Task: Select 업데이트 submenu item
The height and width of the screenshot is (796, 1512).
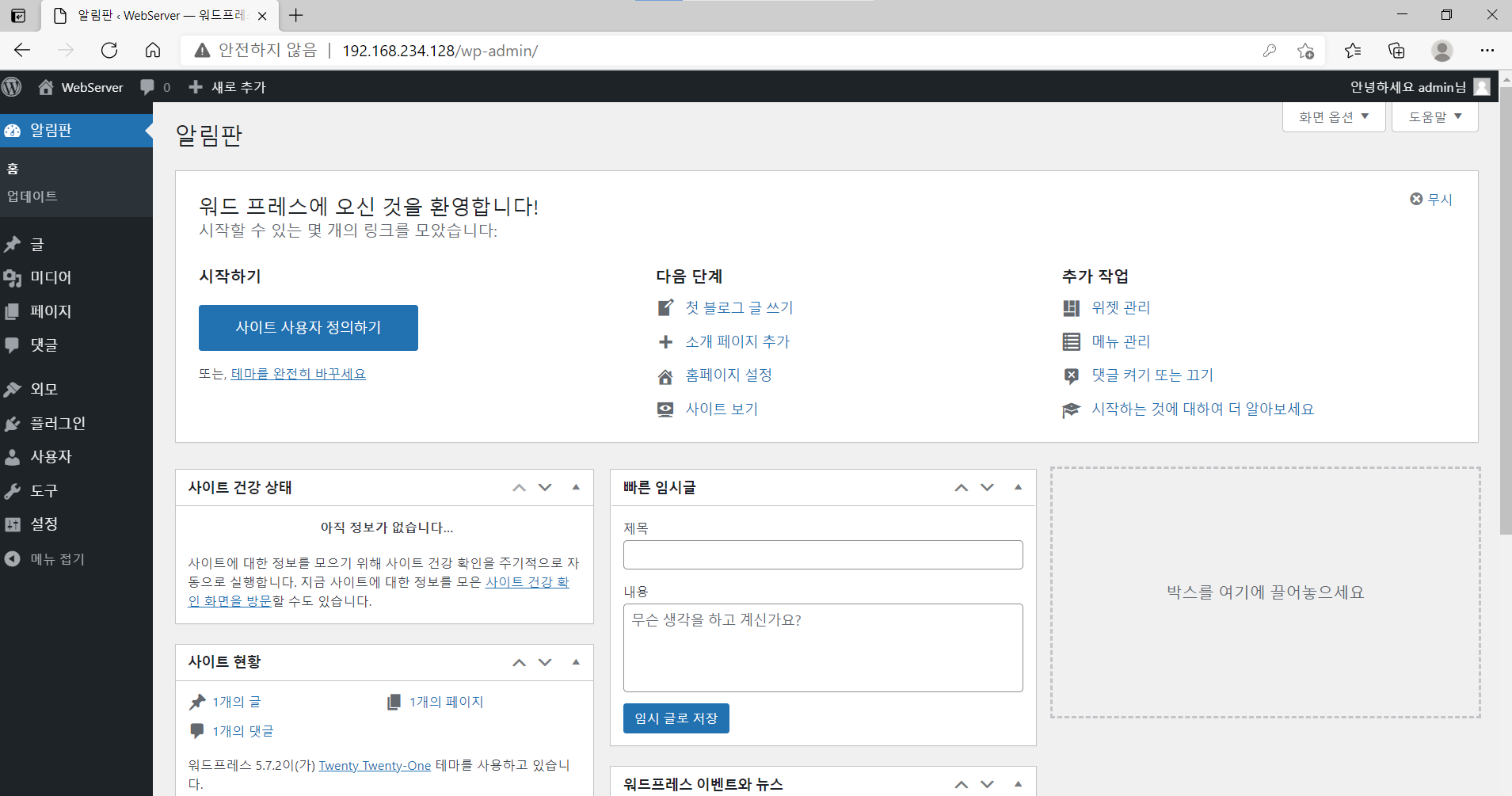Action: coord(32,196)
